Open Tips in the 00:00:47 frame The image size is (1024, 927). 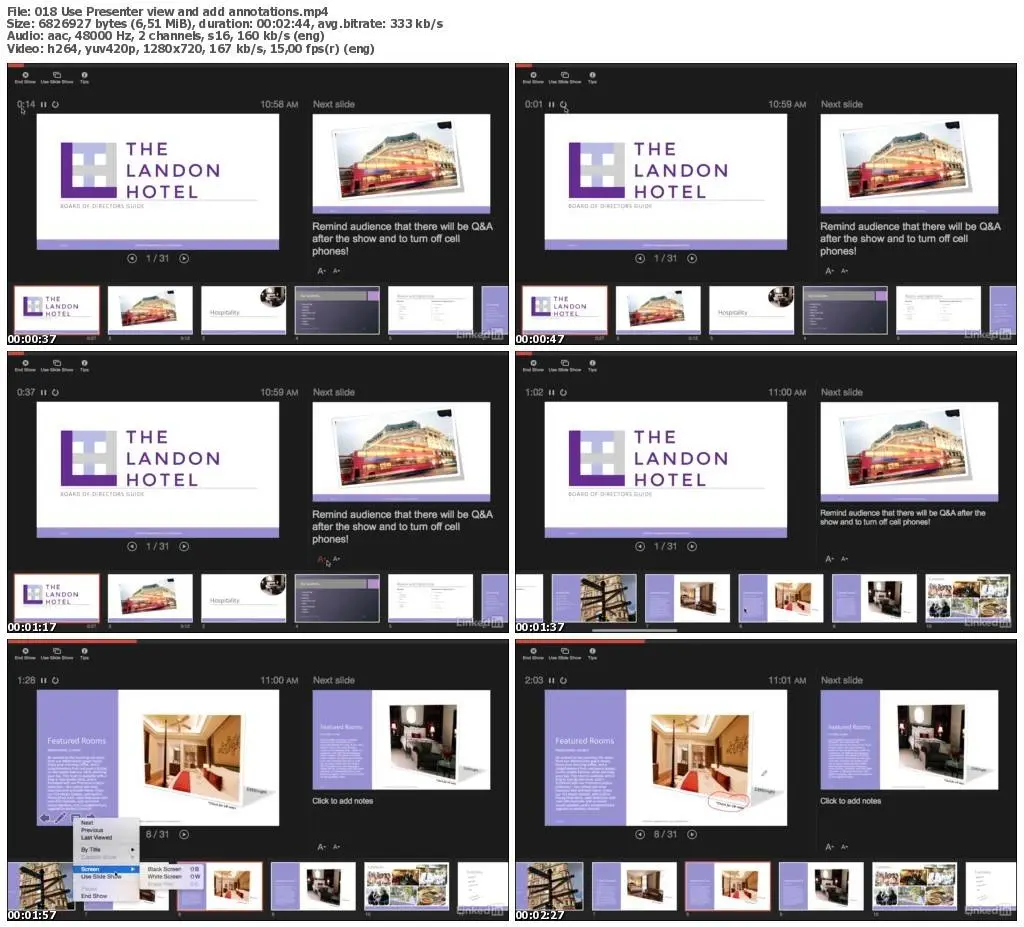(592, 77)
